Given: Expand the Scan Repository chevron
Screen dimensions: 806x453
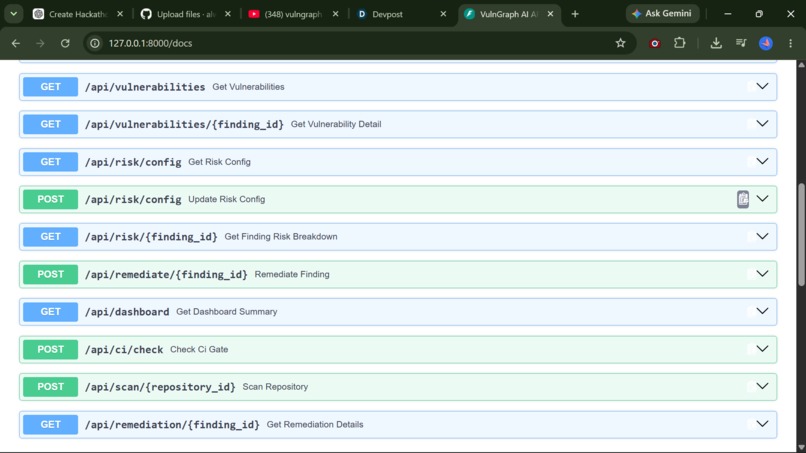Looking at the screenshot, I should 762,387.
